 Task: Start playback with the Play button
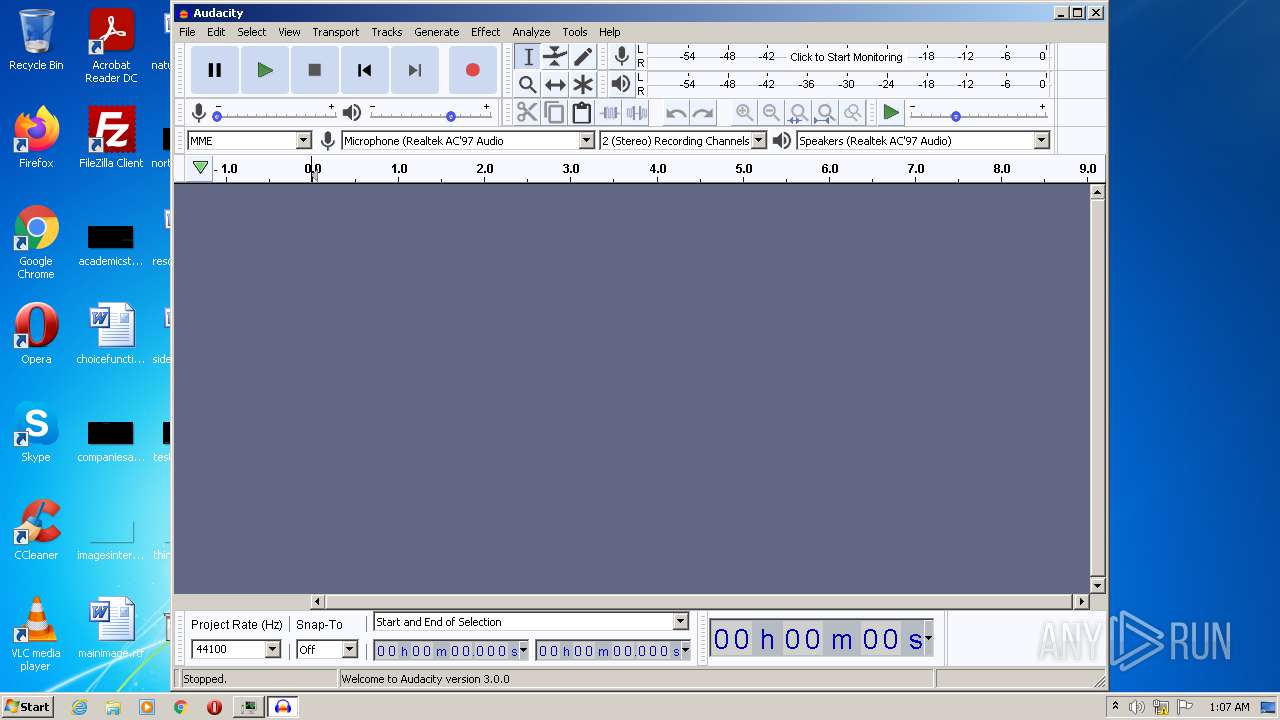(265, 70)
